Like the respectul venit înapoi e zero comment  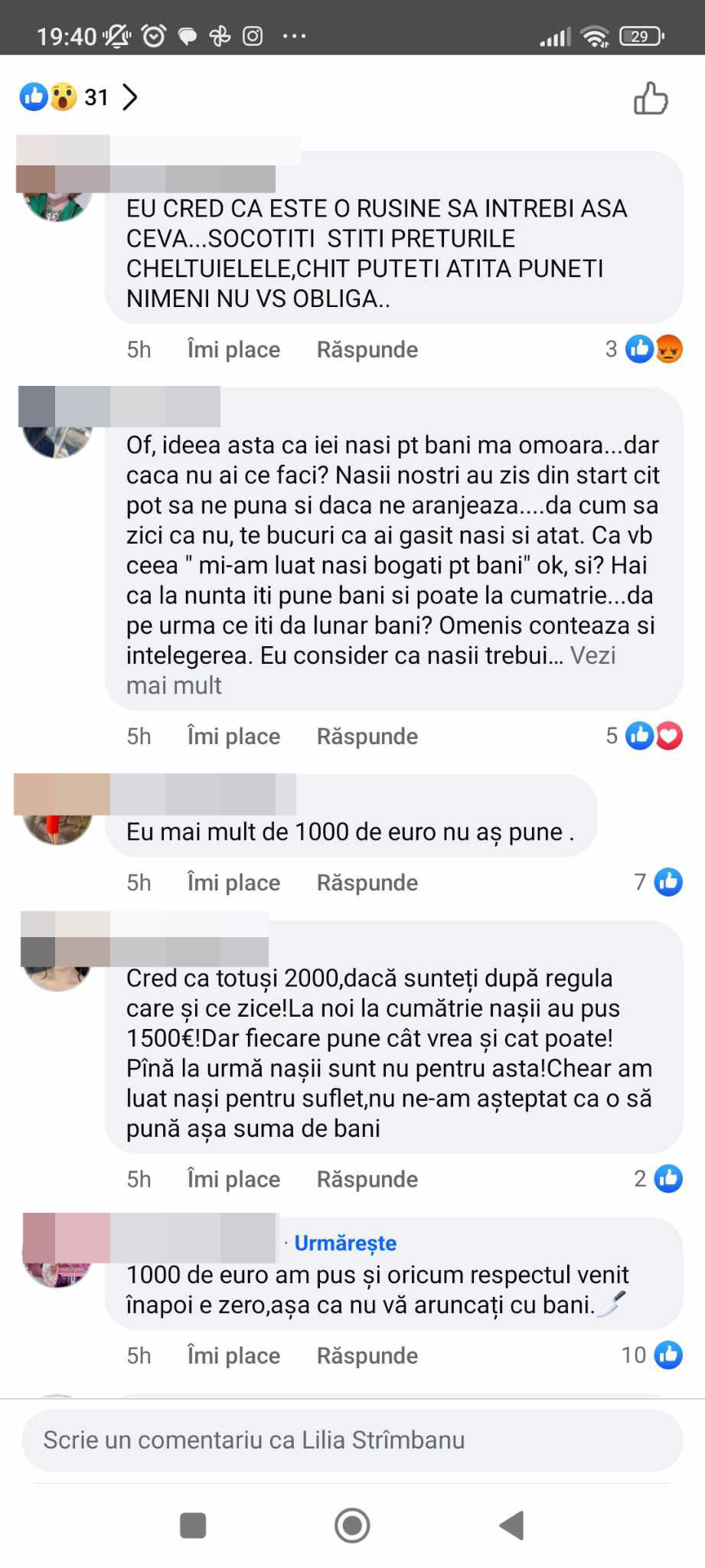point(233,1355)
